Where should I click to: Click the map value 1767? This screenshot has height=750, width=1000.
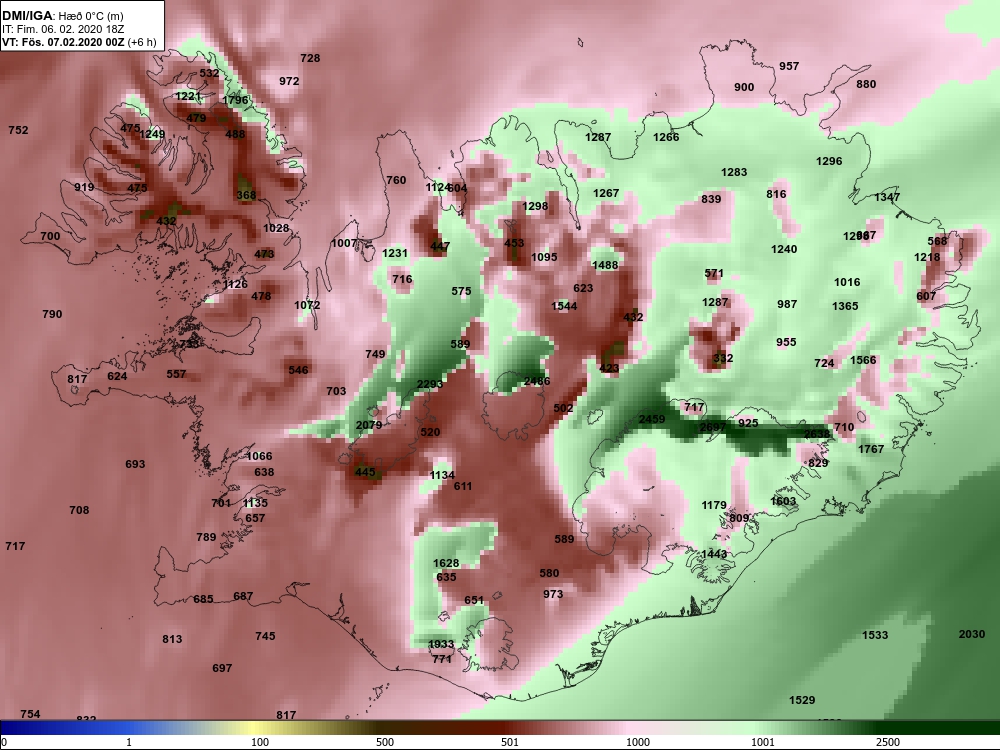(871, 449)
